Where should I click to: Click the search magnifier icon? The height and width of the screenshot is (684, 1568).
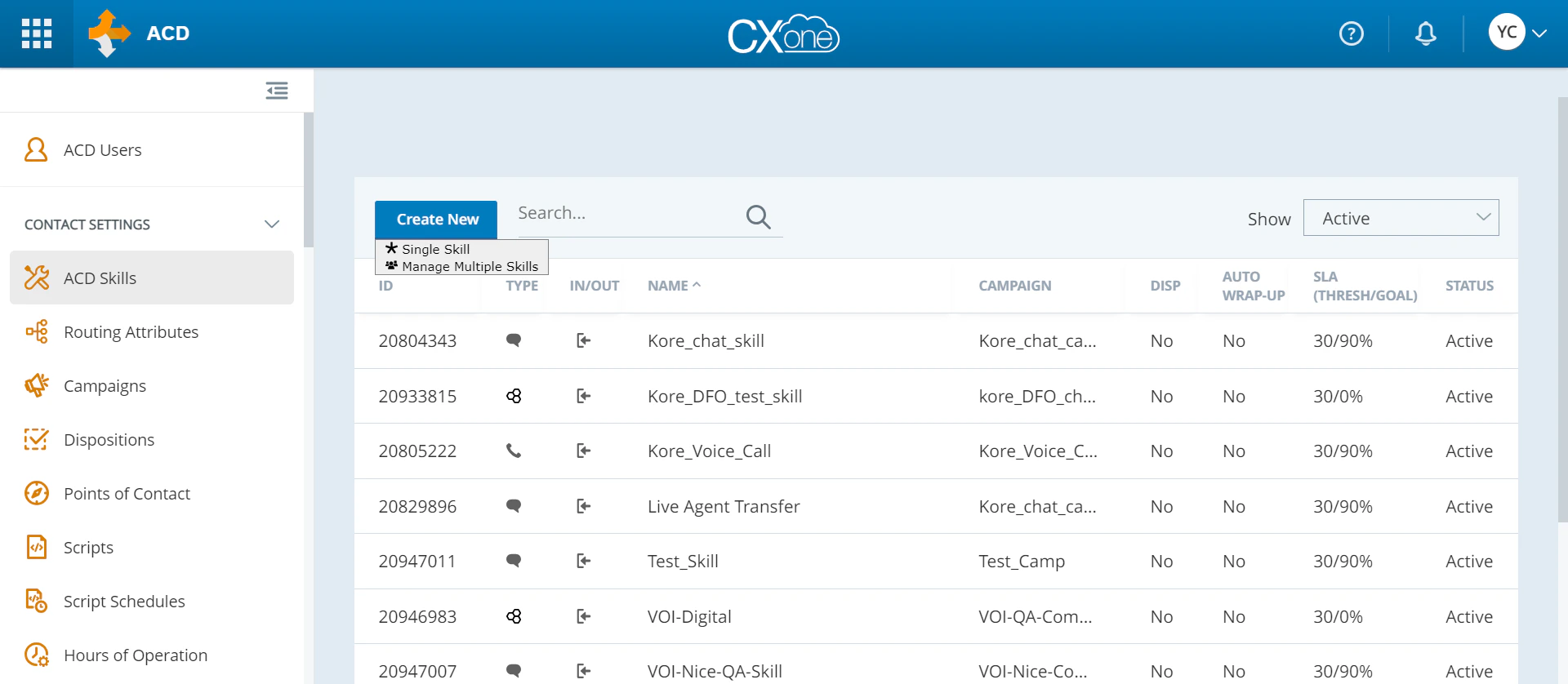tap(759, 216)
